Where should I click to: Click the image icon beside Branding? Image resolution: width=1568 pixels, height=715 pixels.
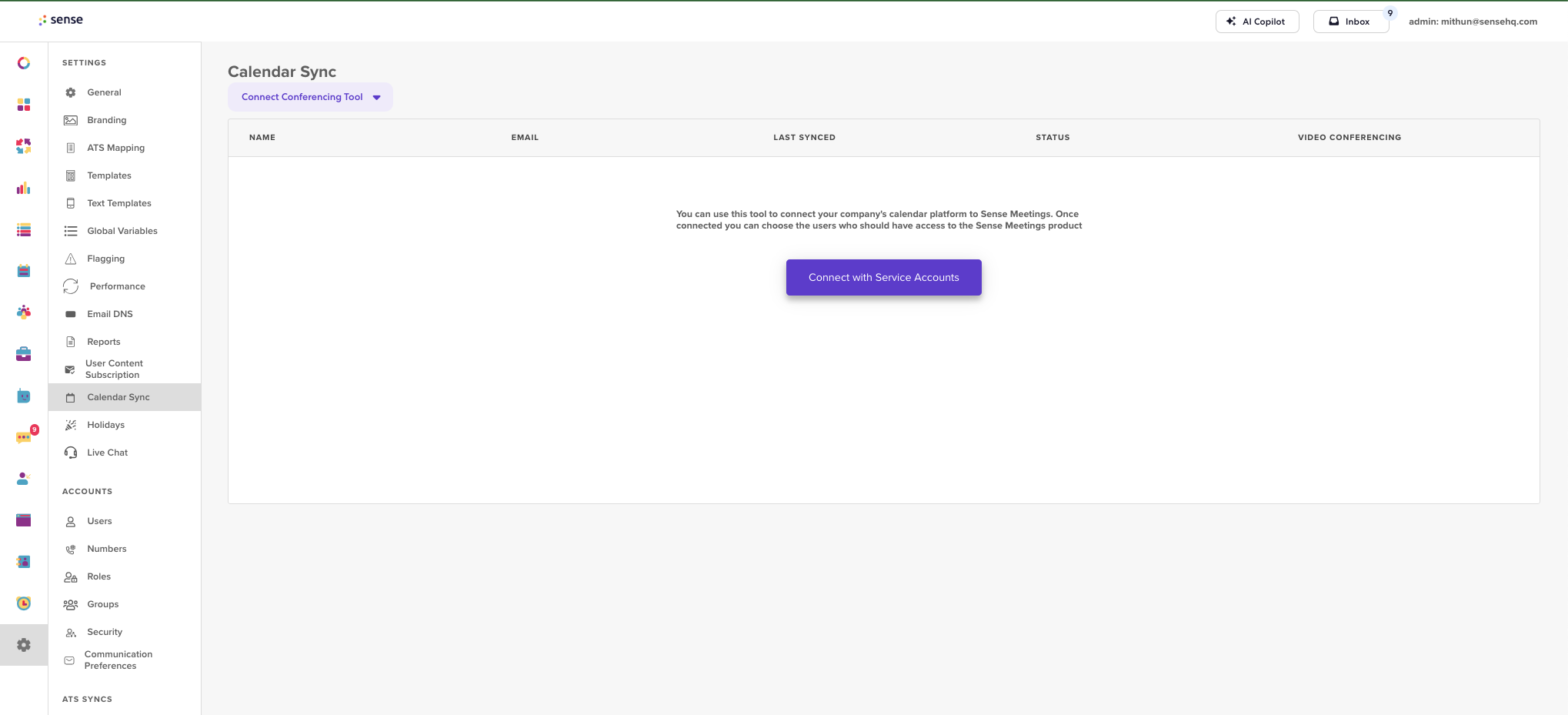click(71, 120)
